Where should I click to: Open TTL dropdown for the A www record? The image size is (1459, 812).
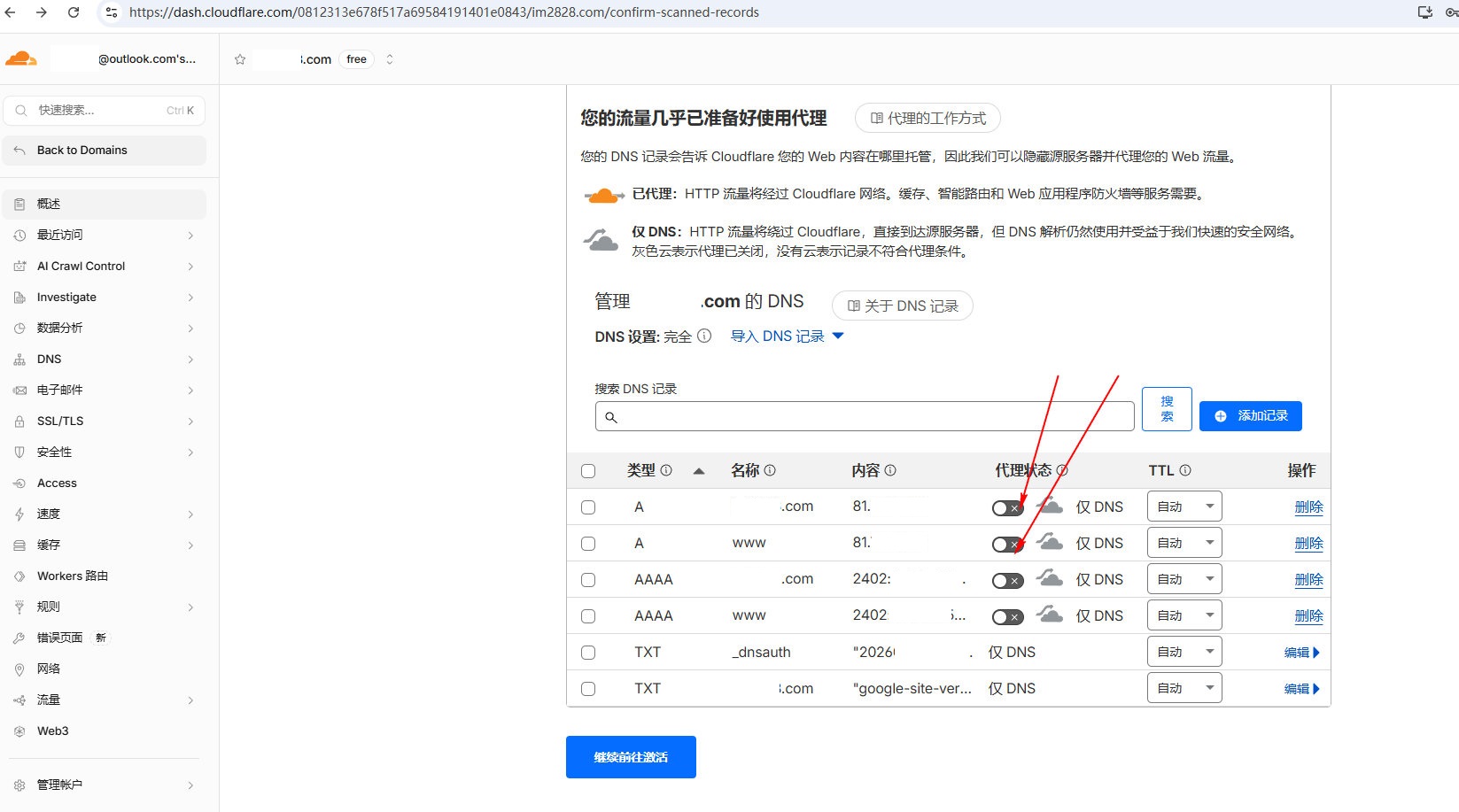pos(1184,543)
